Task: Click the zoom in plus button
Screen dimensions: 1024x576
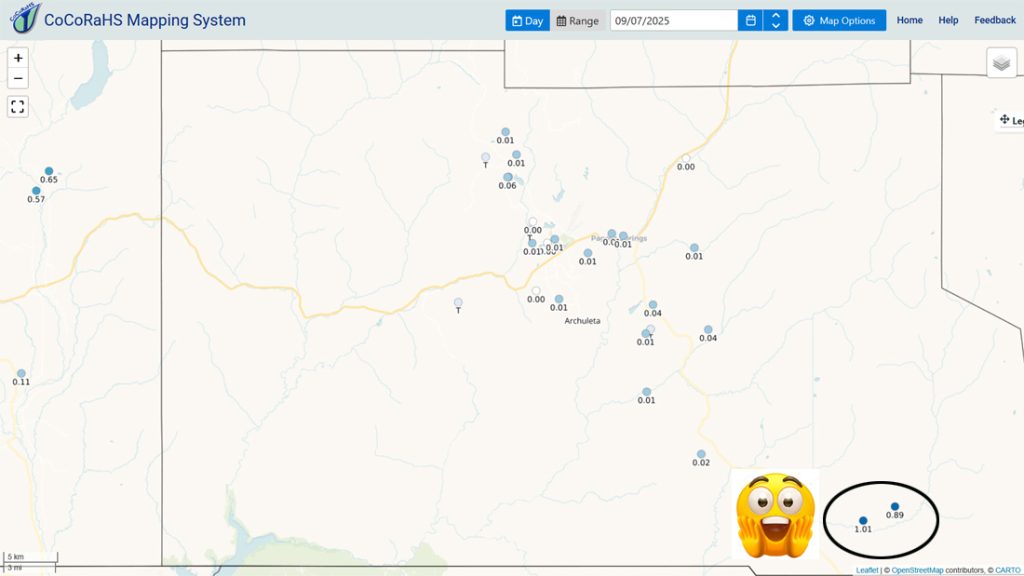Action: 18,58
